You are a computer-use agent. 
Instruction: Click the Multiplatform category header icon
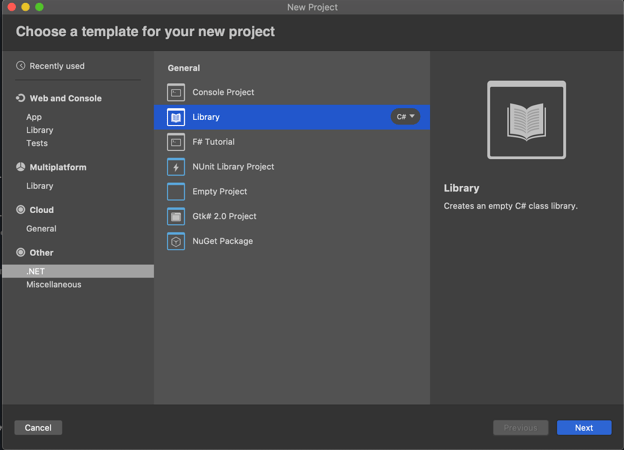point(21,168)
